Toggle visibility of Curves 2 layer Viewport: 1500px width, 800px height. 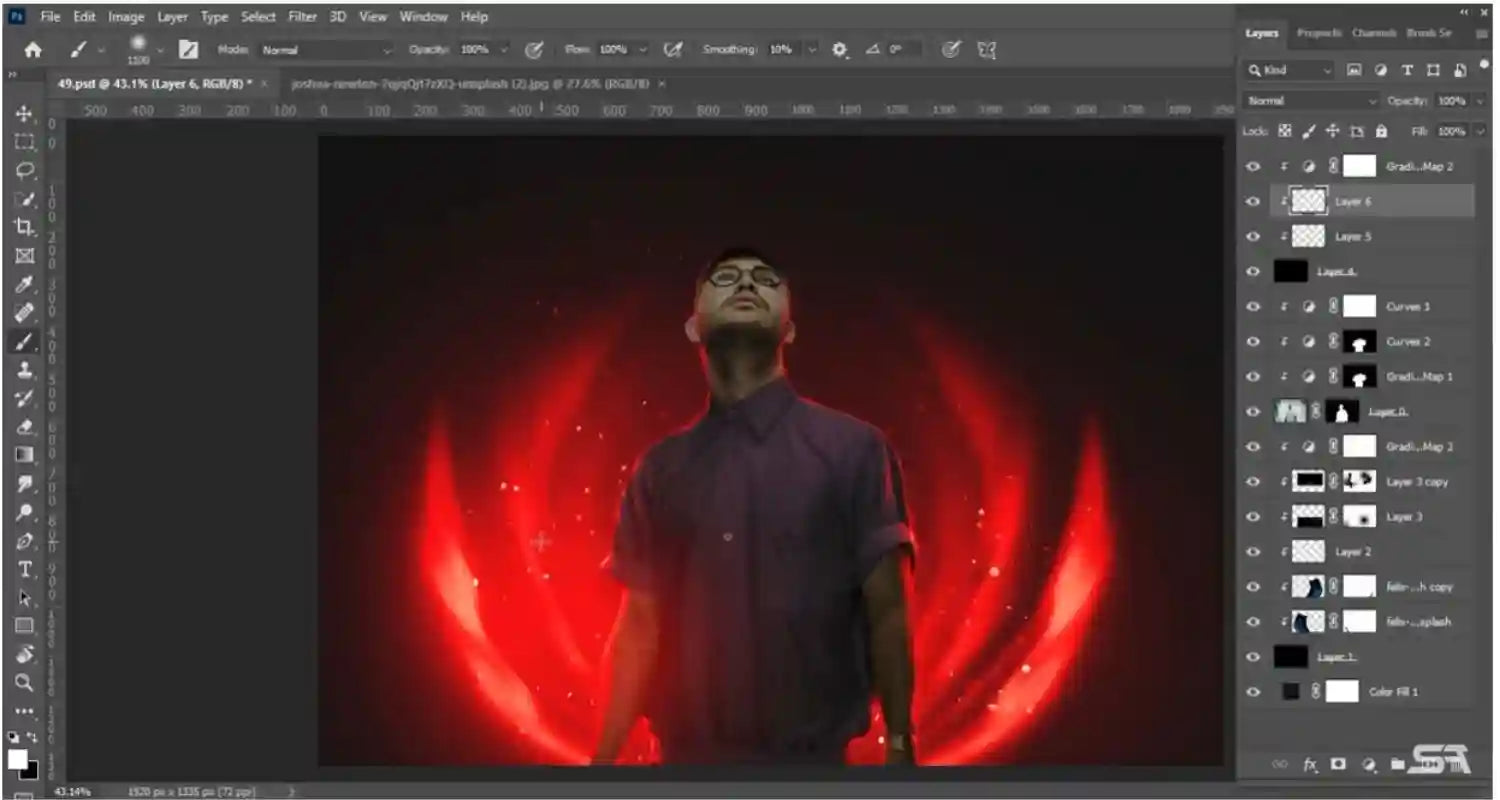tap(1253, 341)
